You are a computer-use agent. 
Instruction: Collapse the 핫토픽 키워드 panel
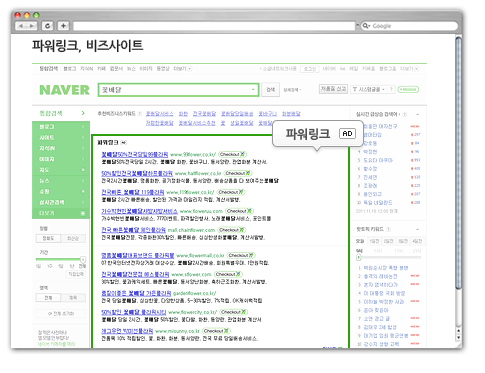pos(417,229)
